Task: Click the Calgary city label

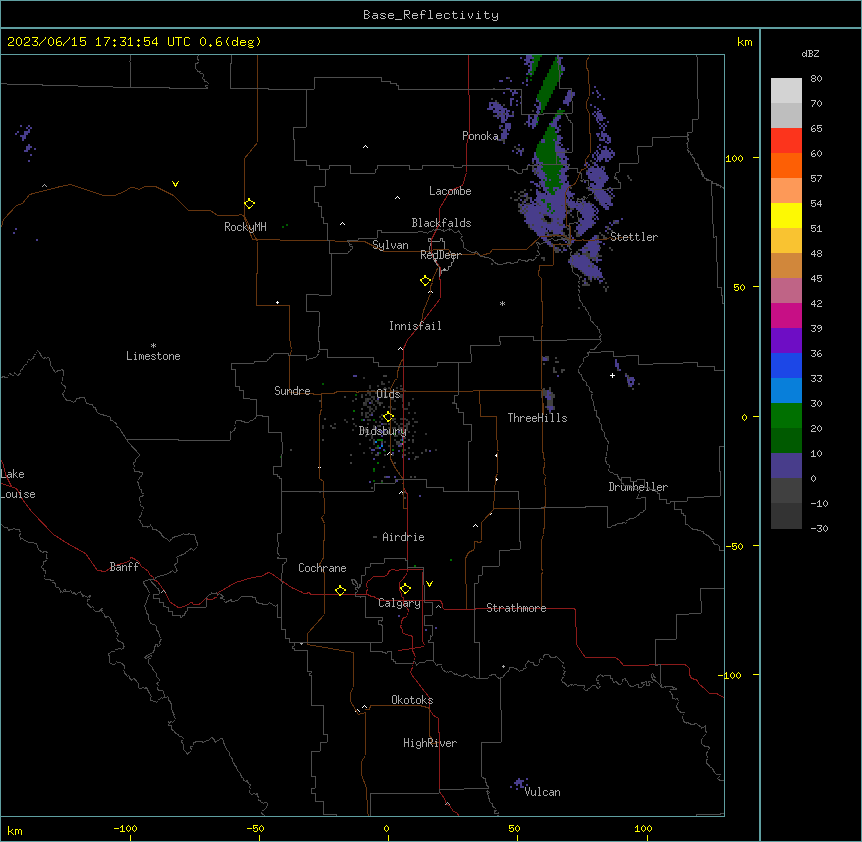Action: [399, 603]
